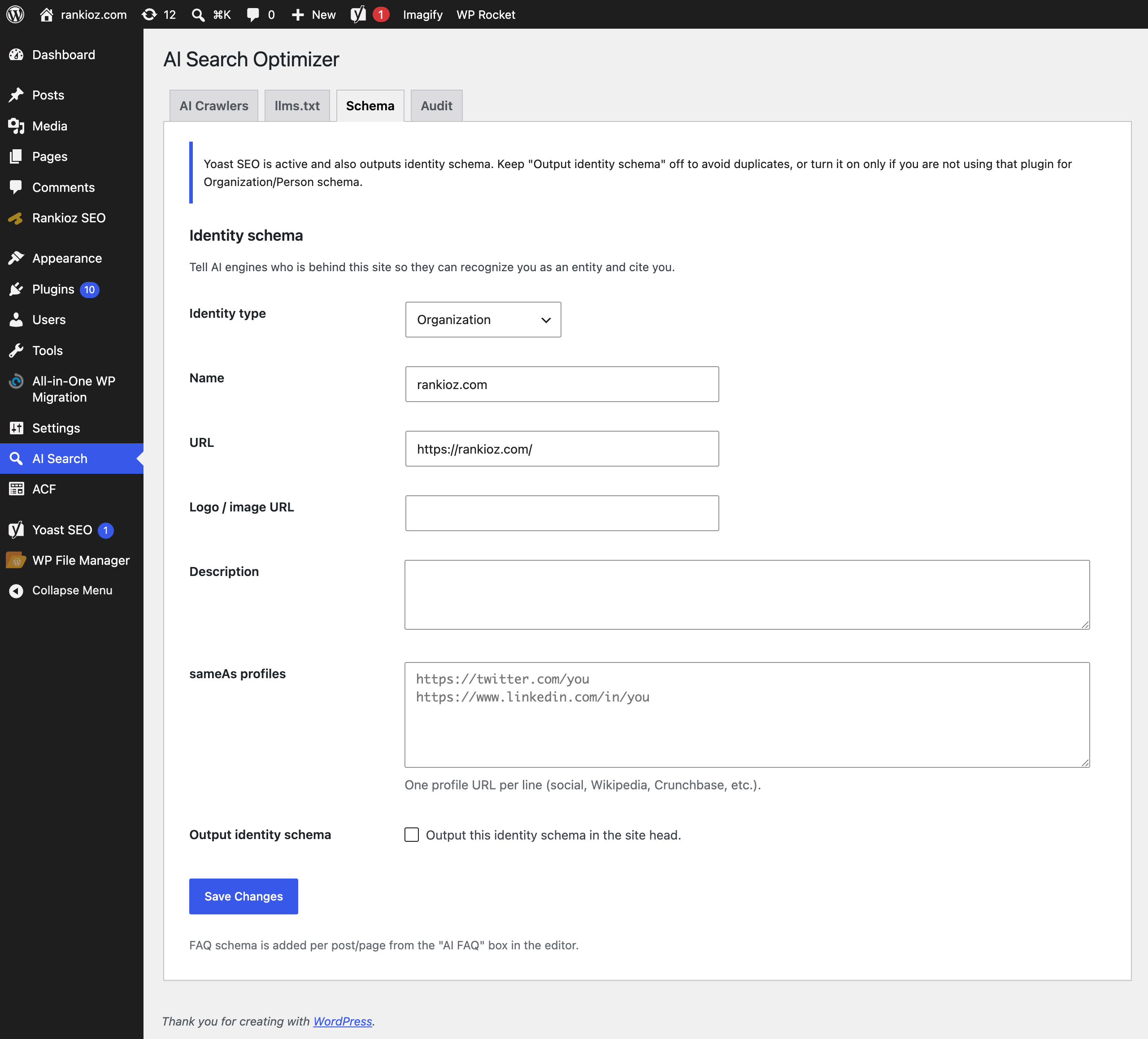
Task: Open the comments bubble in admin bar
Action: tap(253, 14)
